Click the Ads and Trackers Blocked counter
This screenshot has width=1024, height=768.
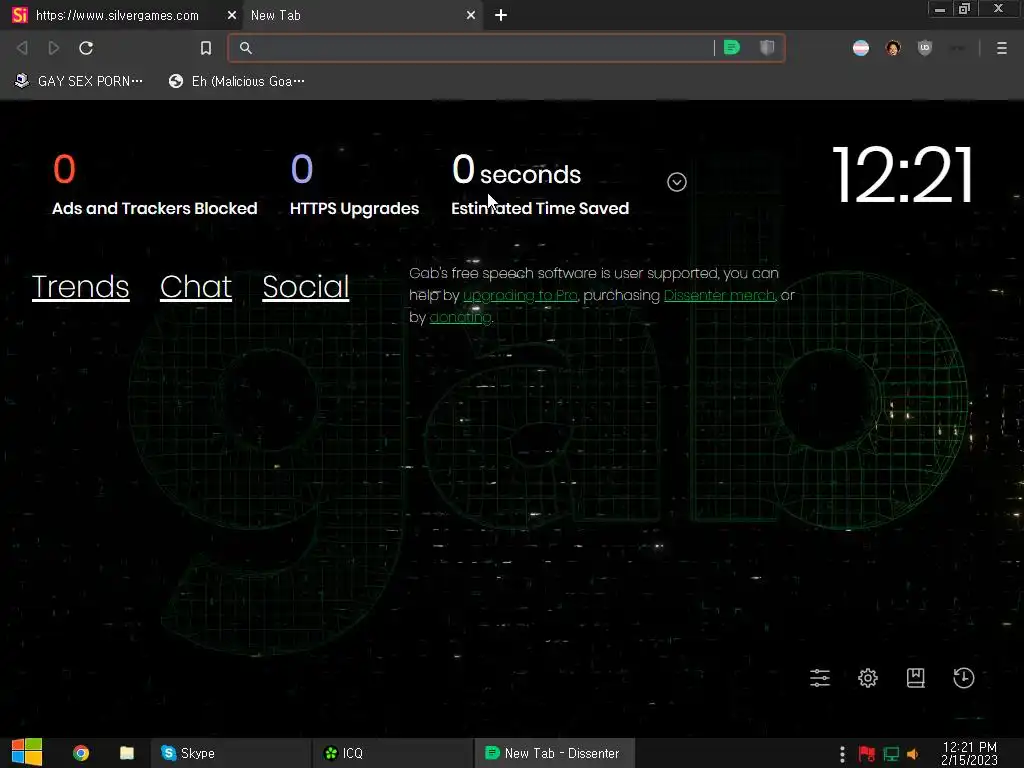[155, 185]
